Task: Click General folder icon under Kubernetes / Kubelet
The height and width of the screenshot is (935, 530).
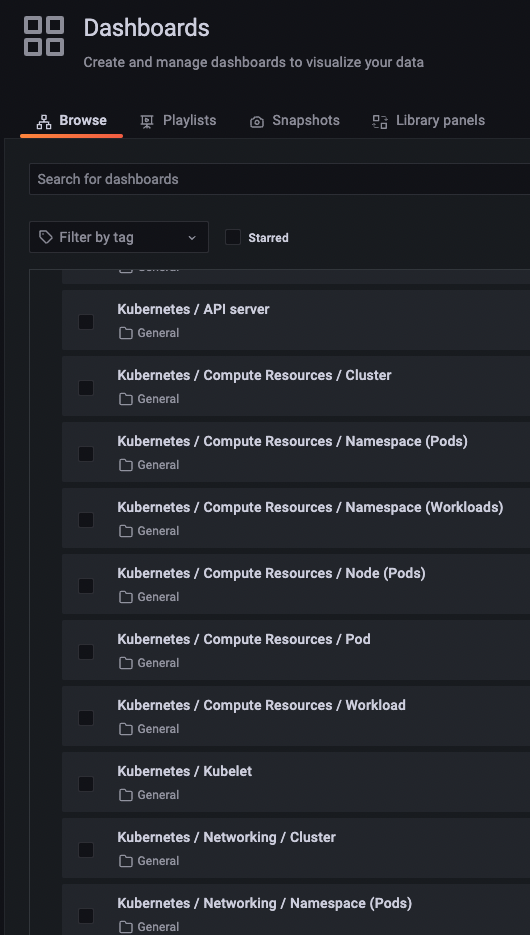Action: tap(125, 795)
